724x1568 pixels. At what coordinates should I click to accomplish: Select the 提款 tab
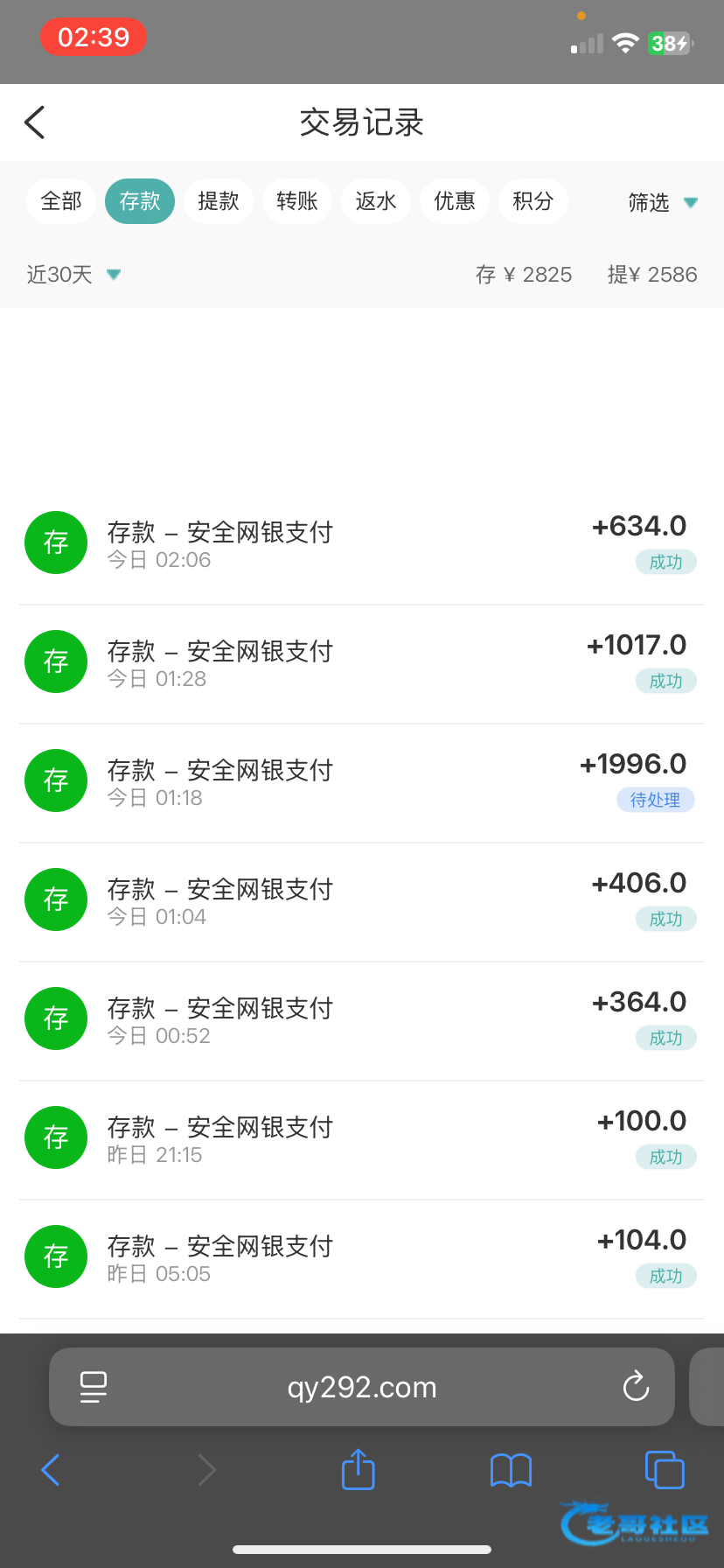[219, 201]
